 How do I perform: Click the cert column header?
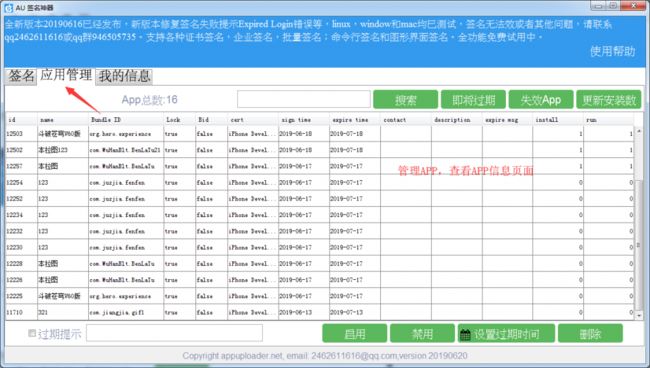(253, 120)
